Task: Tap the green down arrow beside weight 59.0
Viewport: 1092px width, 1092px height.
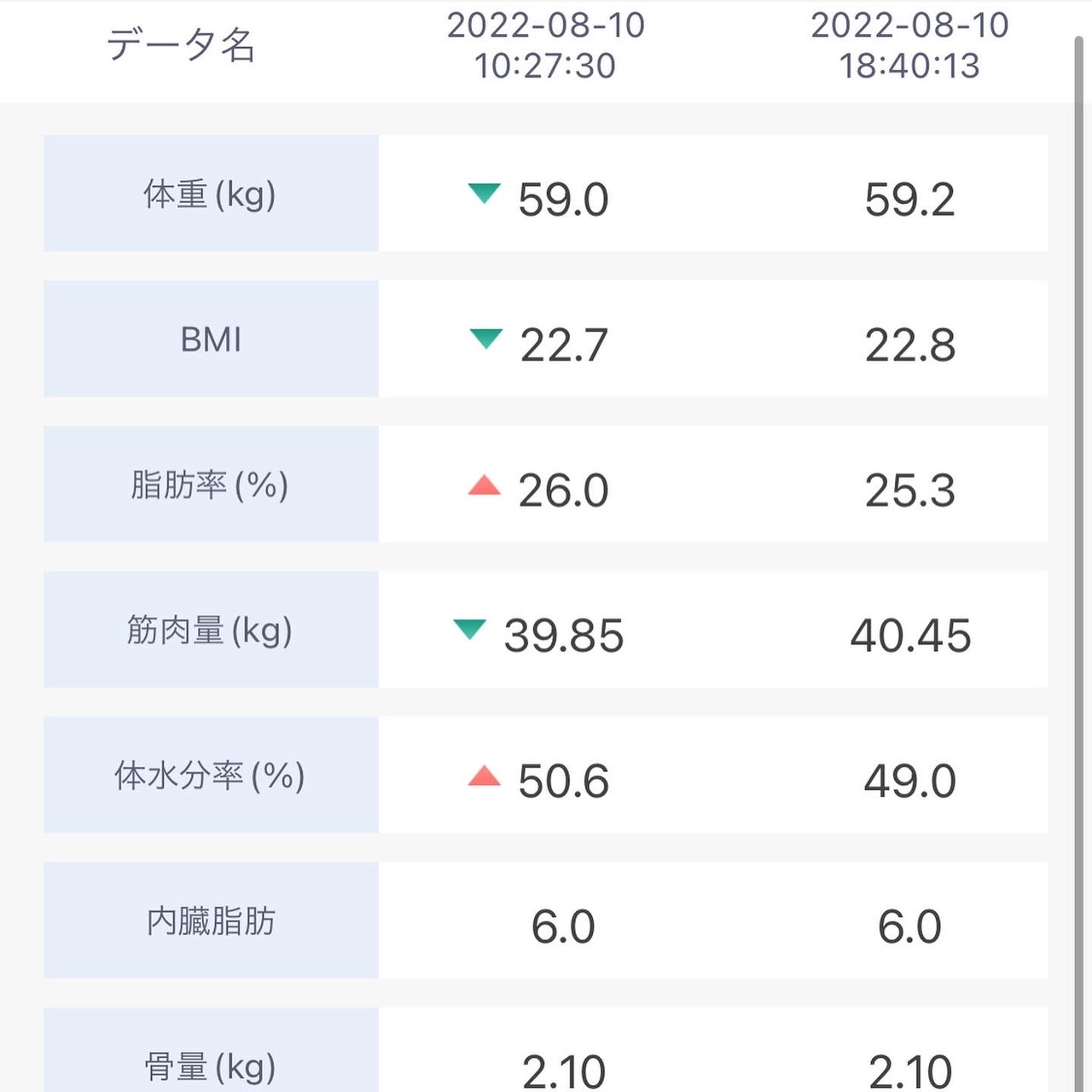Action: point(485,193)
